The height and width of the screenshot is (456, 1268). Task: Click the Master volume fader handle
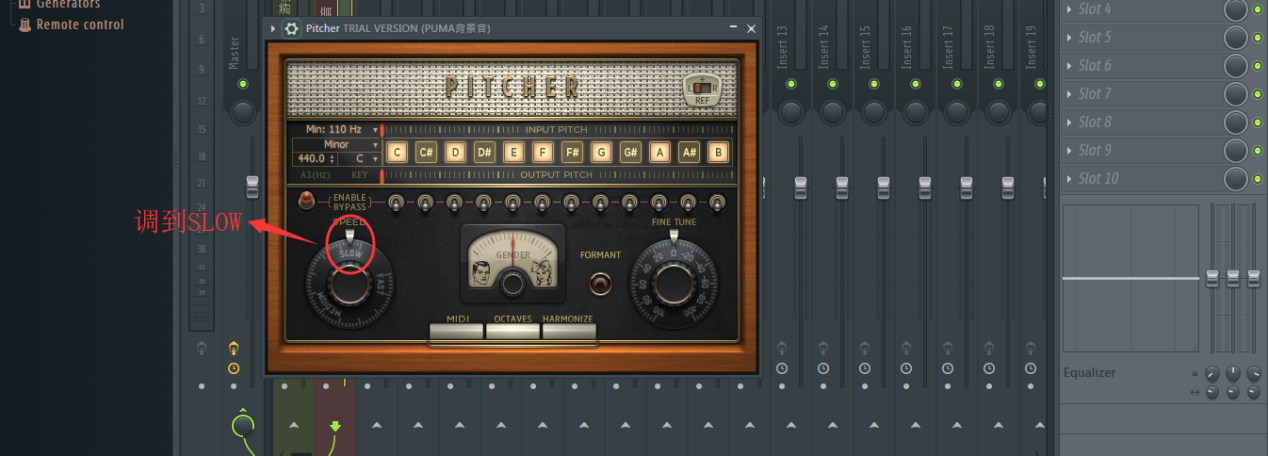252,186
